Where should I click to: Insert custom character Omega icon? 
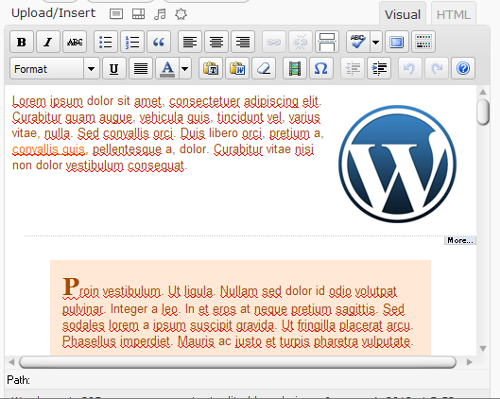pyautogui.click(x=321, y=69)
